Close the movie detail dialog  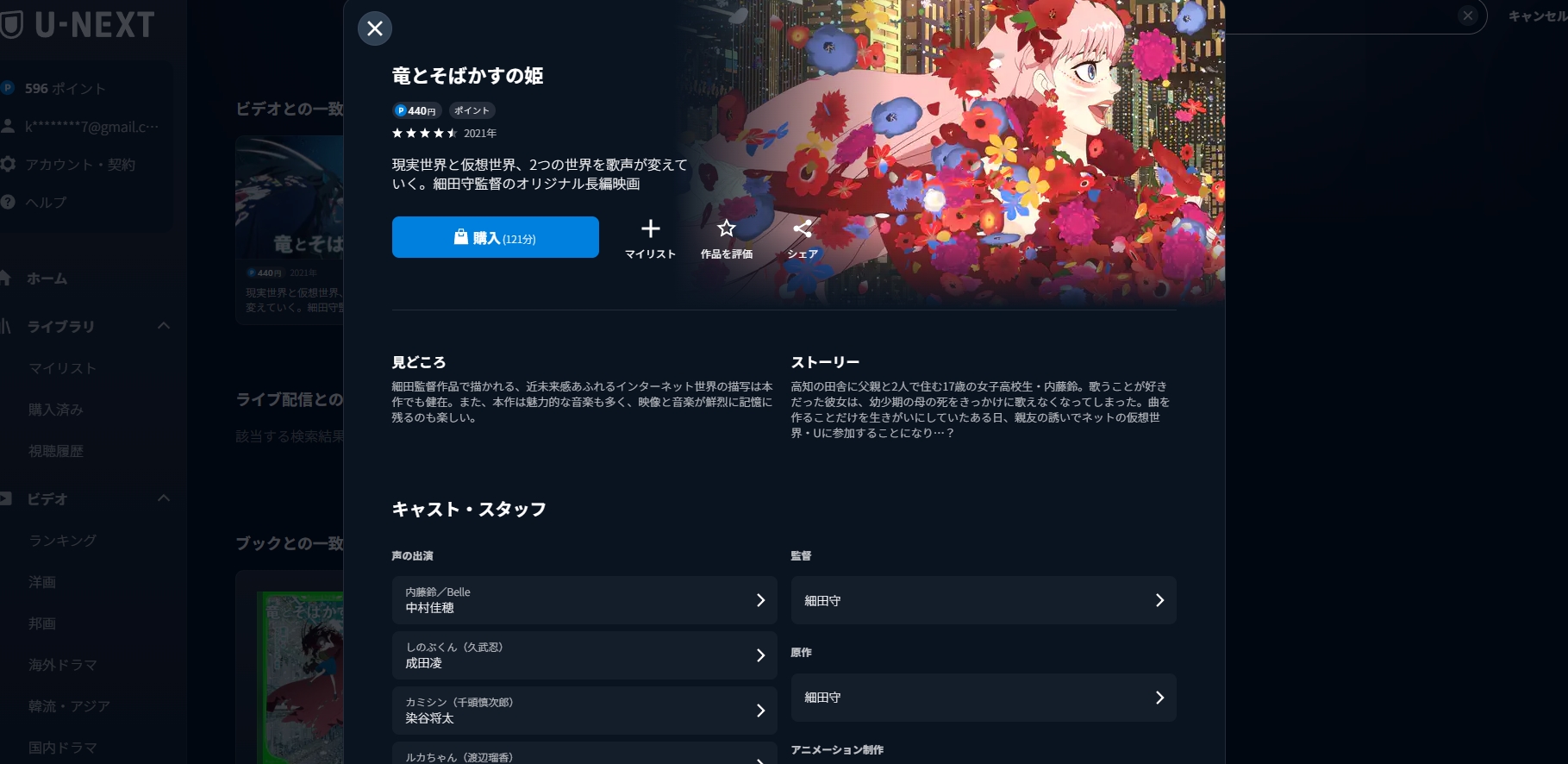pos(375,28)
